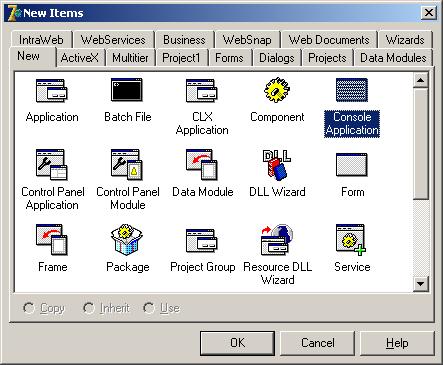Confirm with the OK button
The width and height of the screenshot is (443, 365).
237,343
